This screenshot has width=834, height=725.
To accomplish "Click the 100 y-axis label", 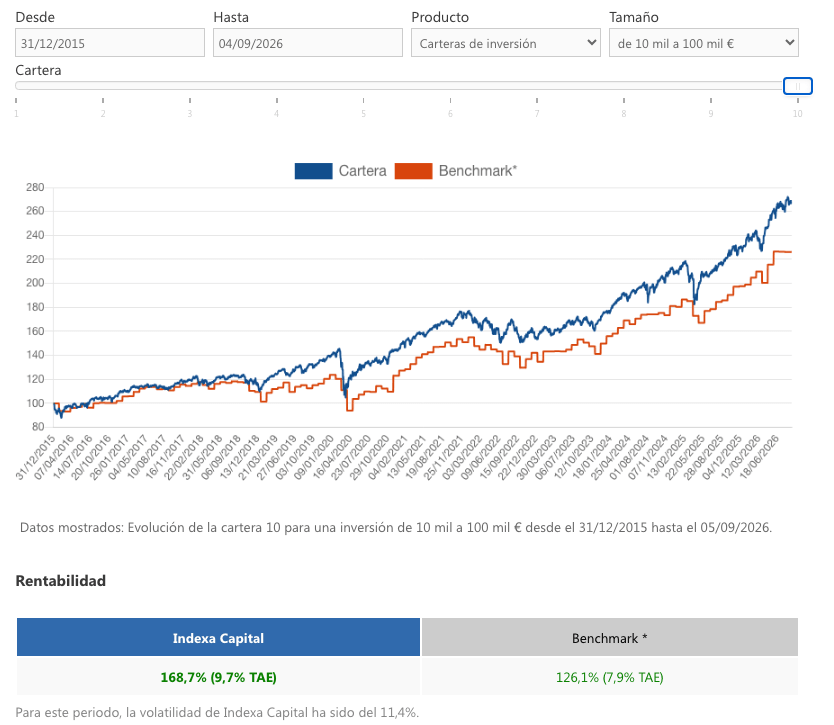I will pos(35,403).
